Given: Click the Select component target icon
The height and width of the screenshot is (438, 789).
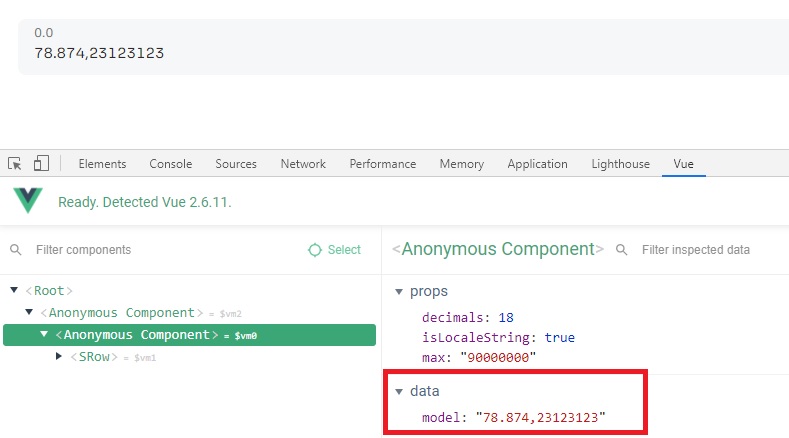Looking at the screenshot, I should coord(314,250).
